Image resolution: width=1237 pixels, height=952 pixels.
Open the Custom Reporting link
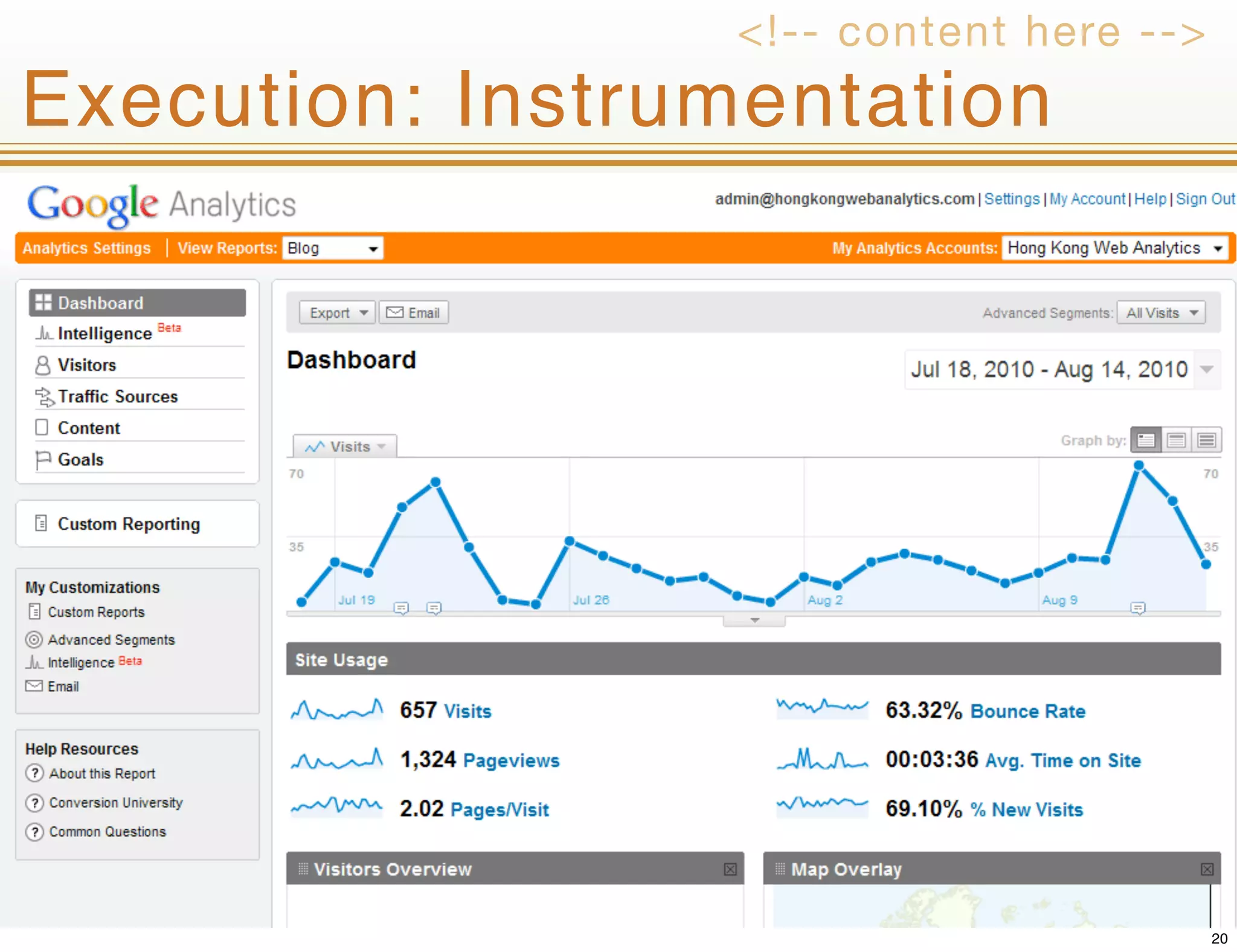(x=129, y=524)
